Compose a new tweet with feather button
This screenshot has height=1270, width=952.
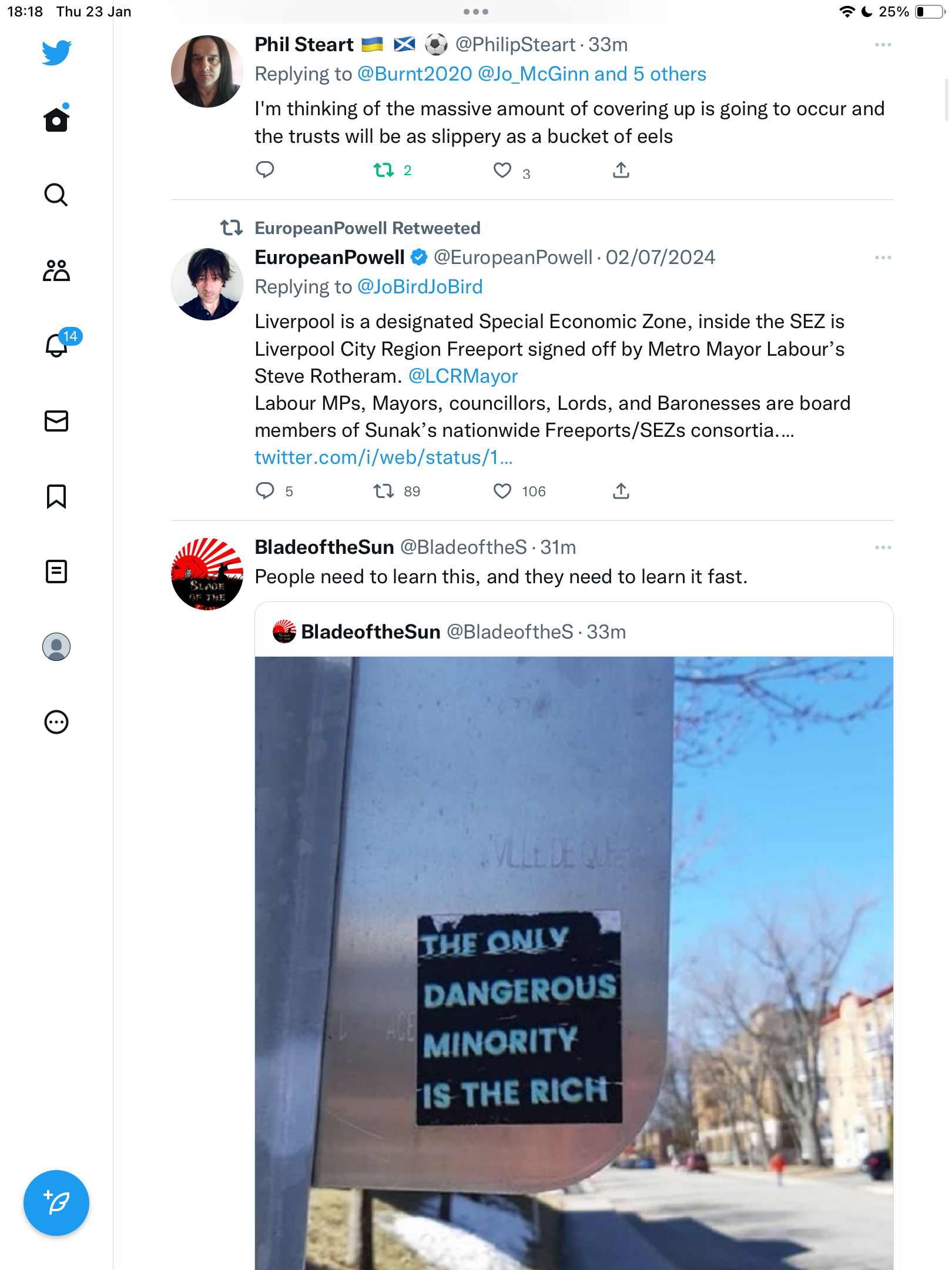[56, 1203]
